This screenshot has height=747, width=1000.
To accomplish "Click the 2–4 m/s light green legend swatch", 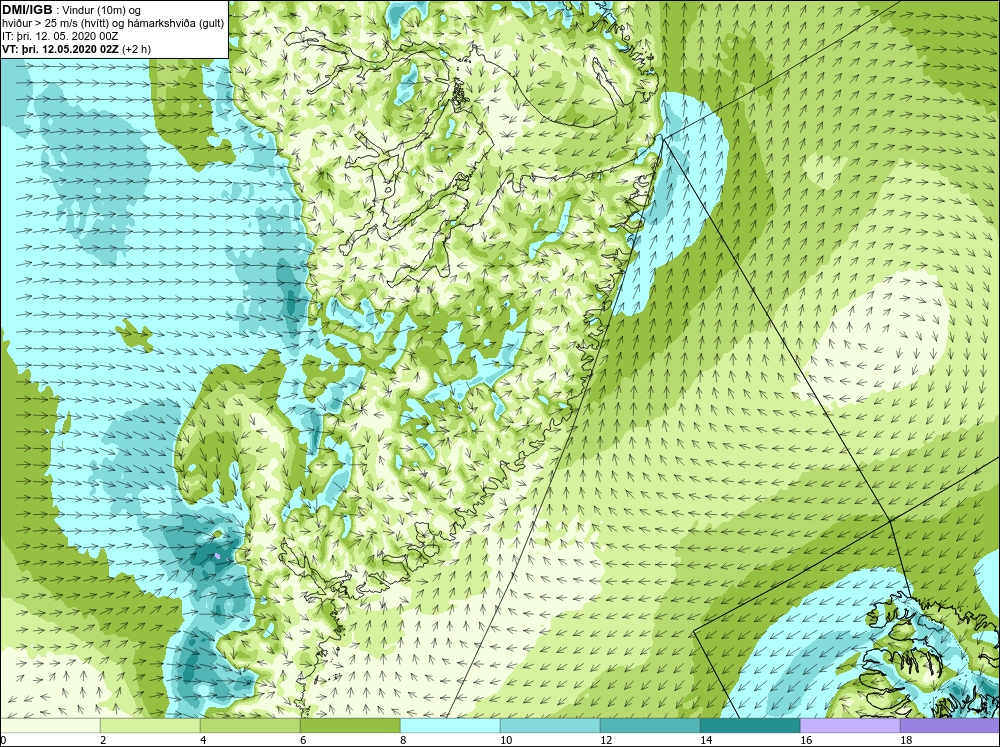I will coord(151,725).
